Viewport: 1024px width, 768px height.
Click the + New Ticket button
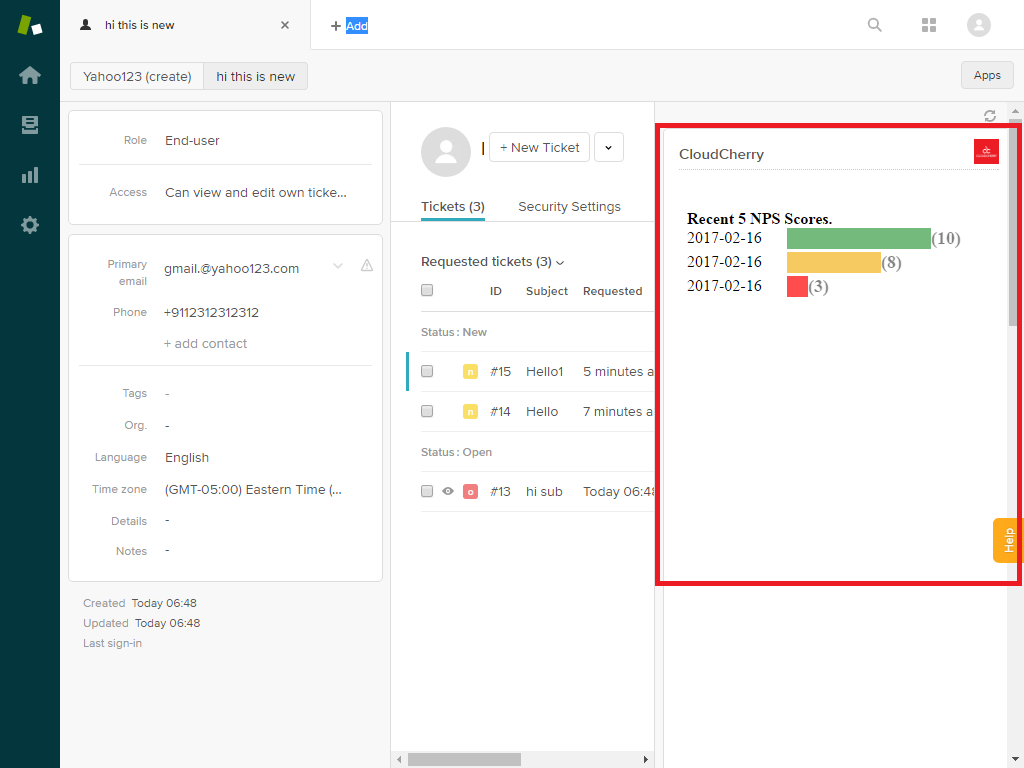[539, 147]
